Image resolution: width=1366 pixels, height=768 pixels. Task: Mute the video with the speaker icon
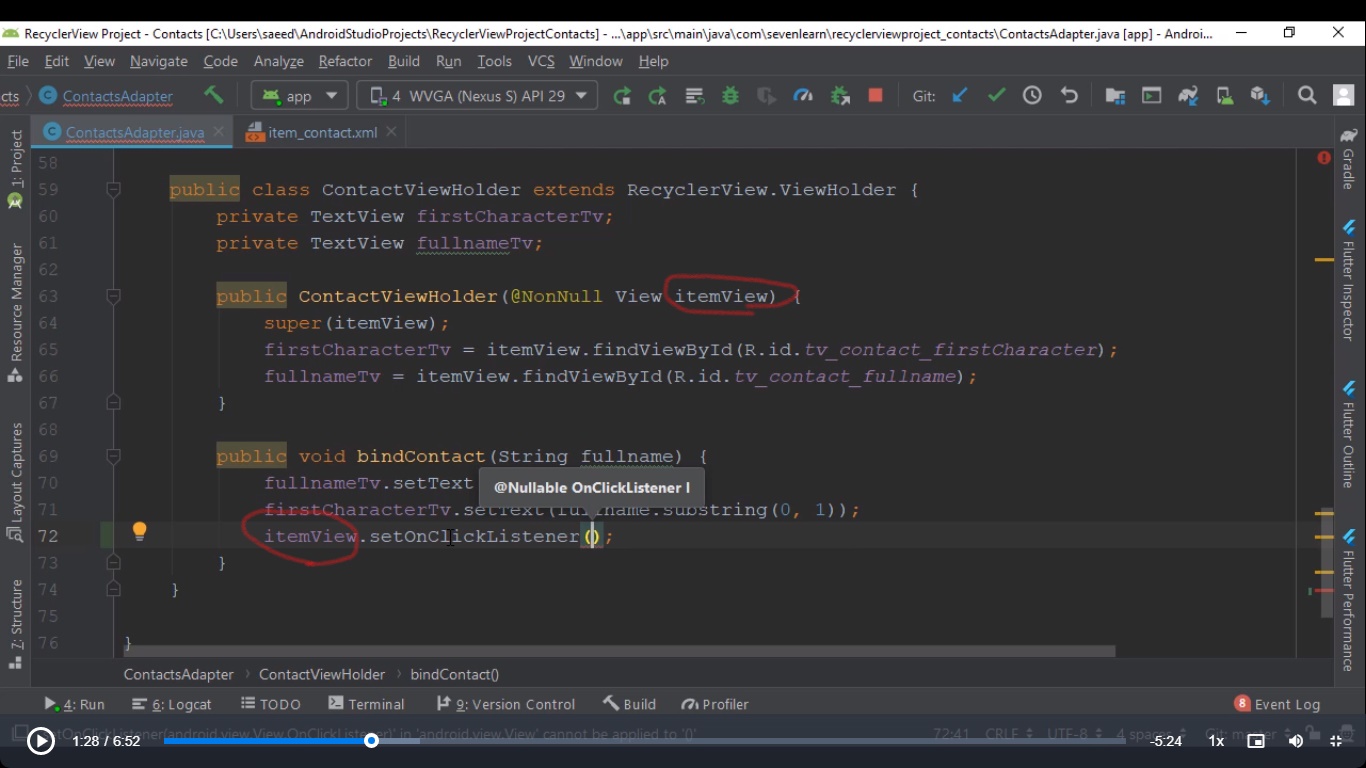tap(1295, 741)
